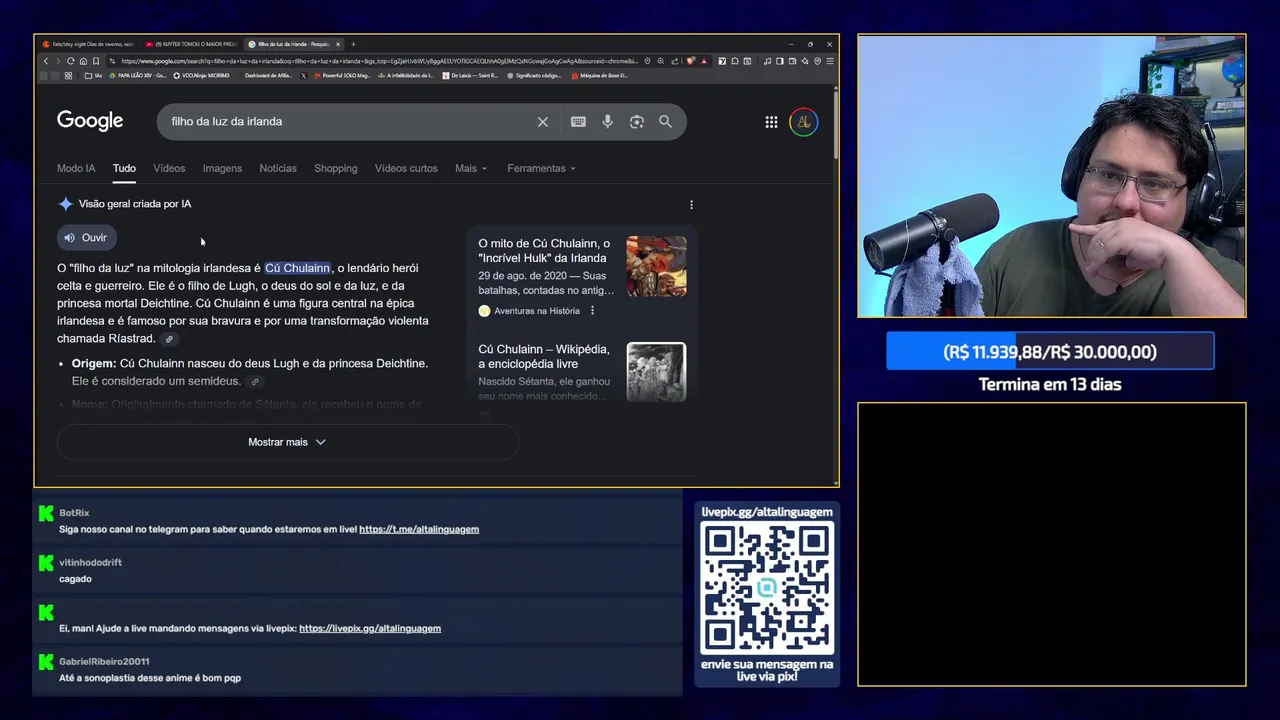Switch to Vídeos curtos tab
This screenshot has width=1280, height=720.
[406, 168]
